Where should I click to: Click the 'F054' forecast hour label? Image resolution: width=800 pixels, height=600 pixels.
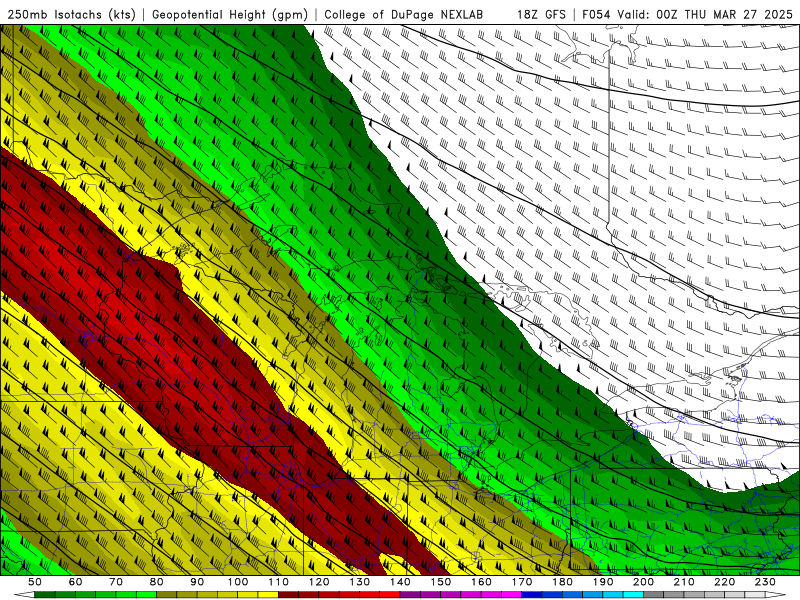pos(595,14)
